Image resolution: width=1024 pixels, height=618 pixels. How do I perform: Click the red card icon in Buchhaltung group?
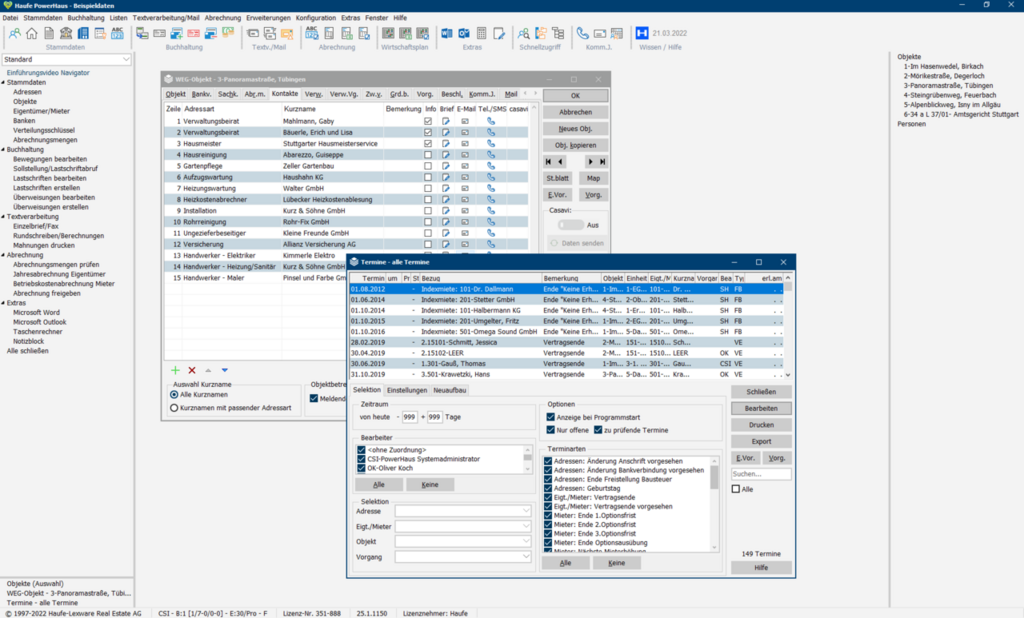[x=194, y=33]
